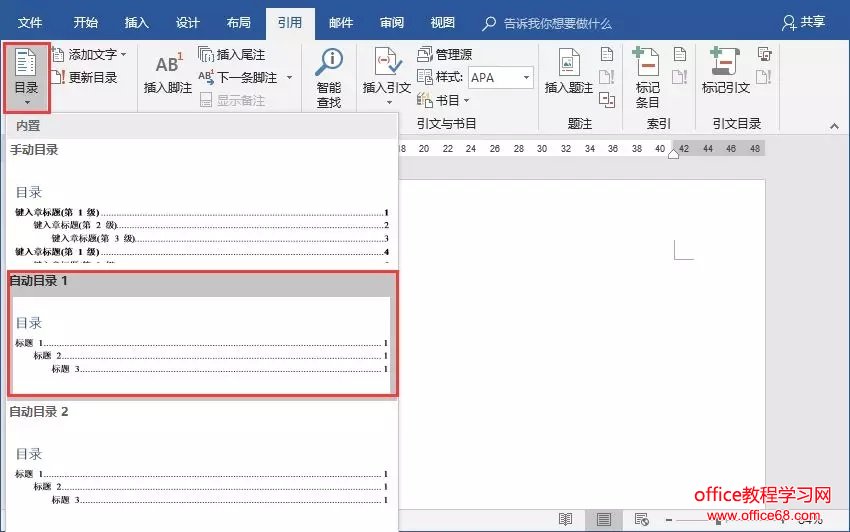
Task: Open the 目录 table of contents button
Action: (27, 78)
